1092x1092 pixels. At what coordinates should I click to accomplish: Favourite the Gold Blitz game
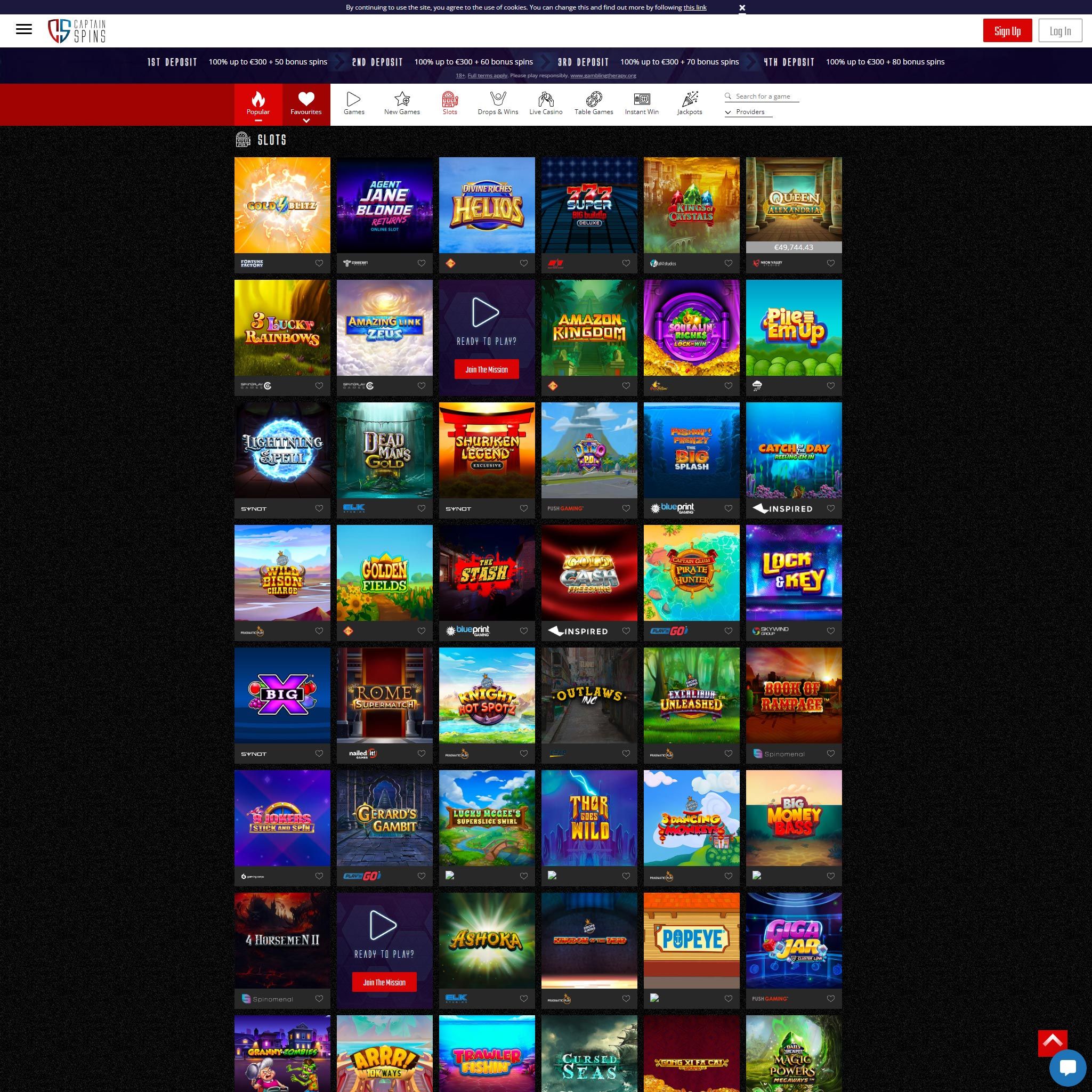tap(319, 263)
